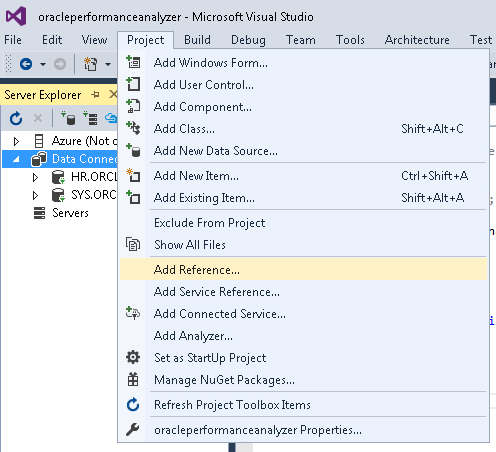Choose the highlighted Add Reference entry
Screen dimensions: 496x452
[x=303, y=270]
